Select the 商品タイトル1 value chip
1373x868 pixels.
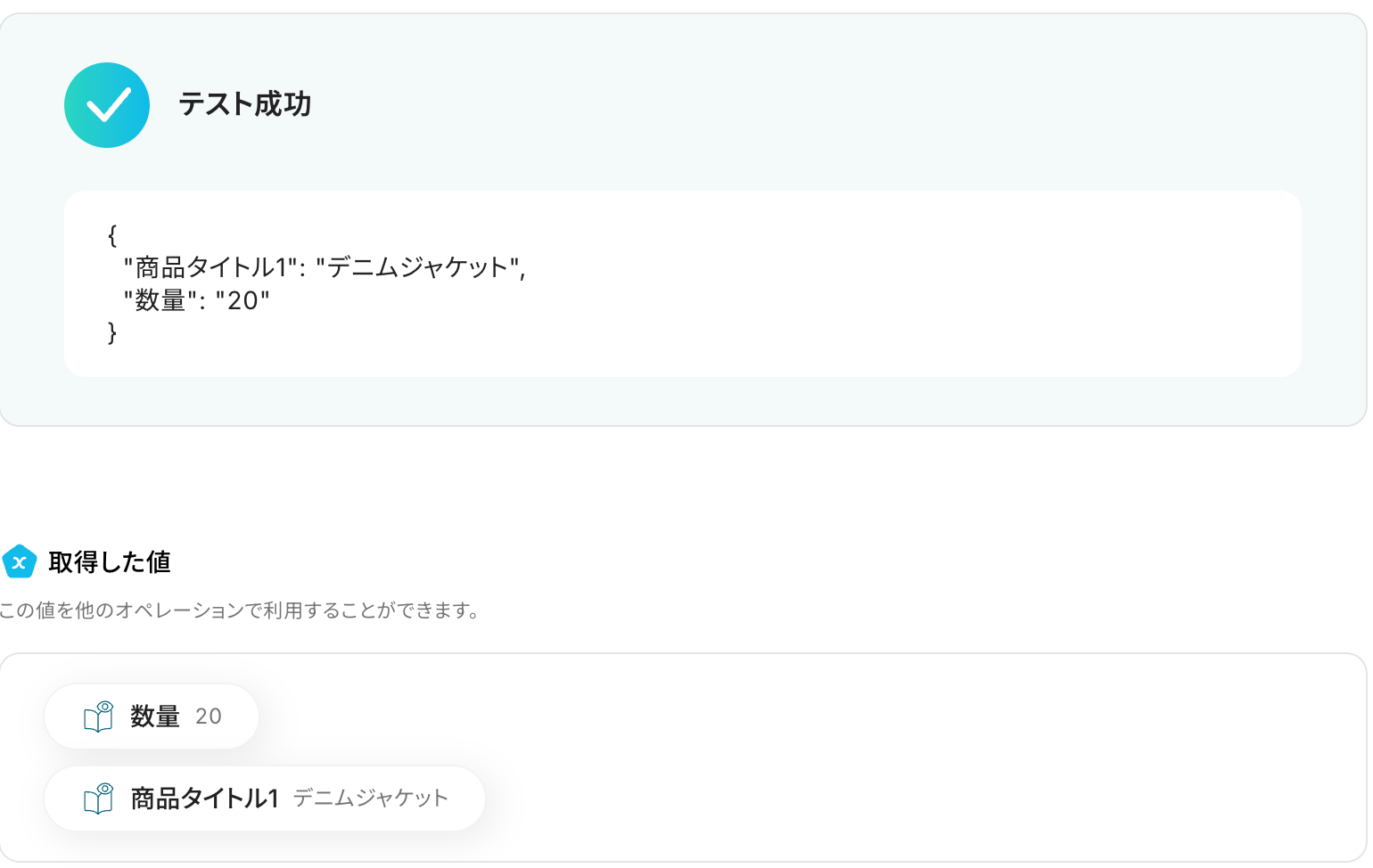pyautogui.click(x=264, y=798)
